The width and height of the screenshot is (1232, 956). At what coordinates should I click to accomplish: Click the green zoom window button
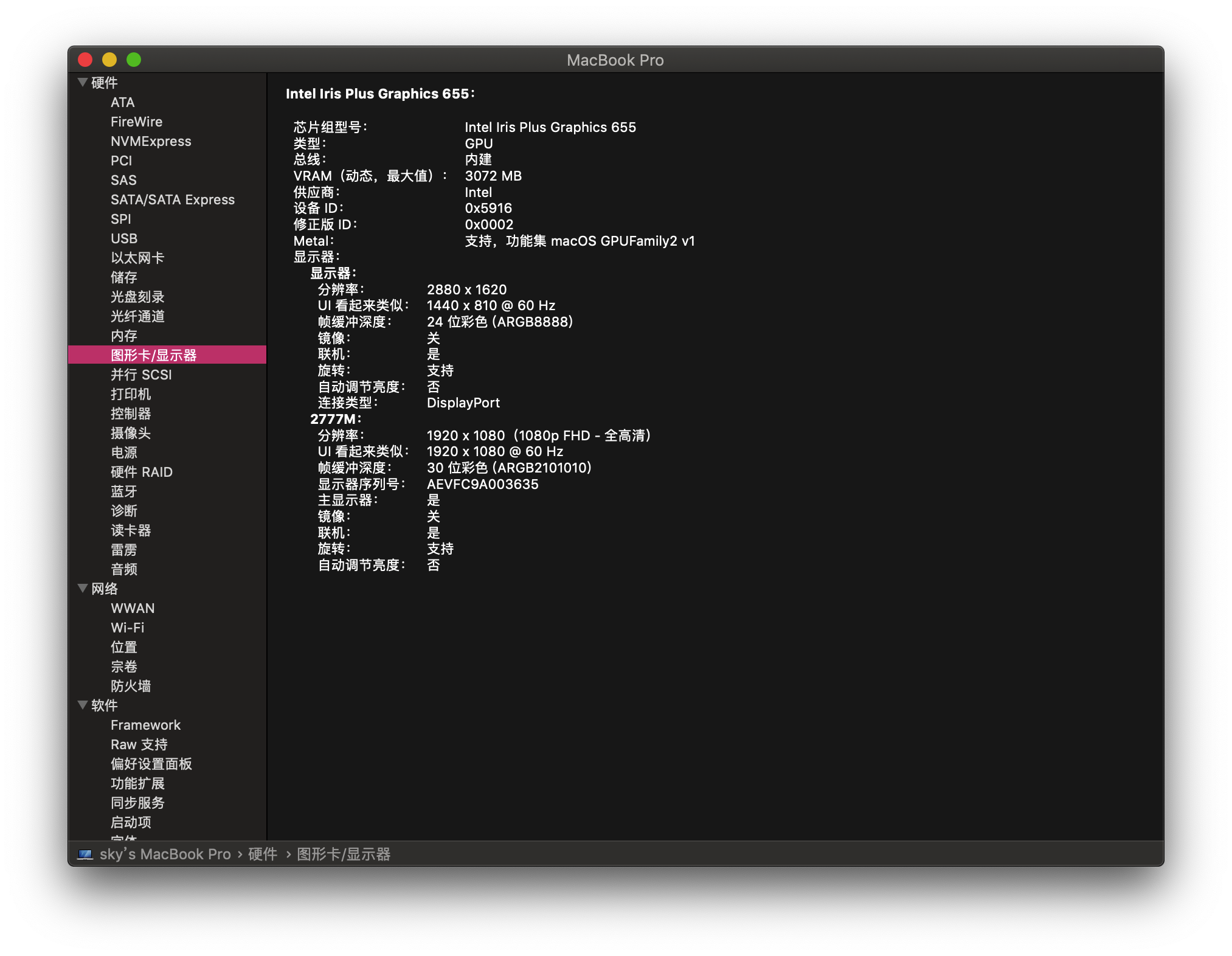[x=134, y=60]
